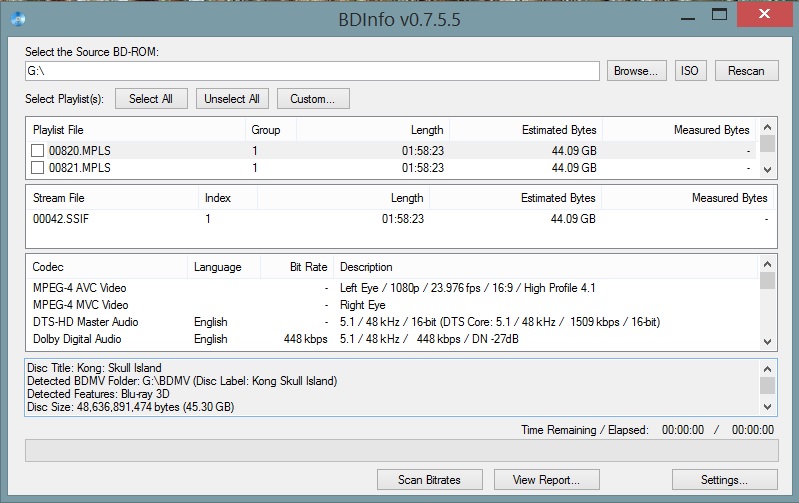Click the source BD-ROM path field
This screenshot has height=503, width=799.
312,71
